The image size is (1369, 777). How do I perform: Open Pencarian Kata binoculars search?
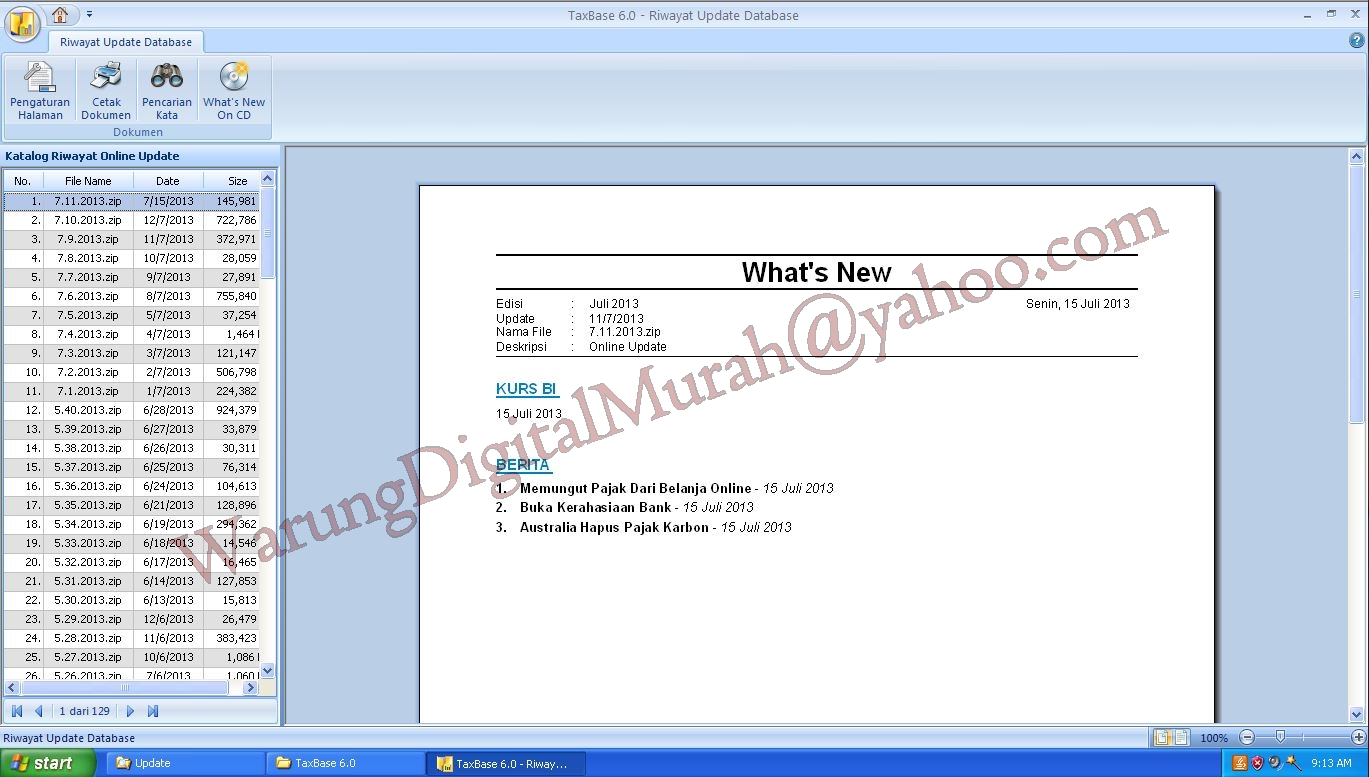point(167,91)
